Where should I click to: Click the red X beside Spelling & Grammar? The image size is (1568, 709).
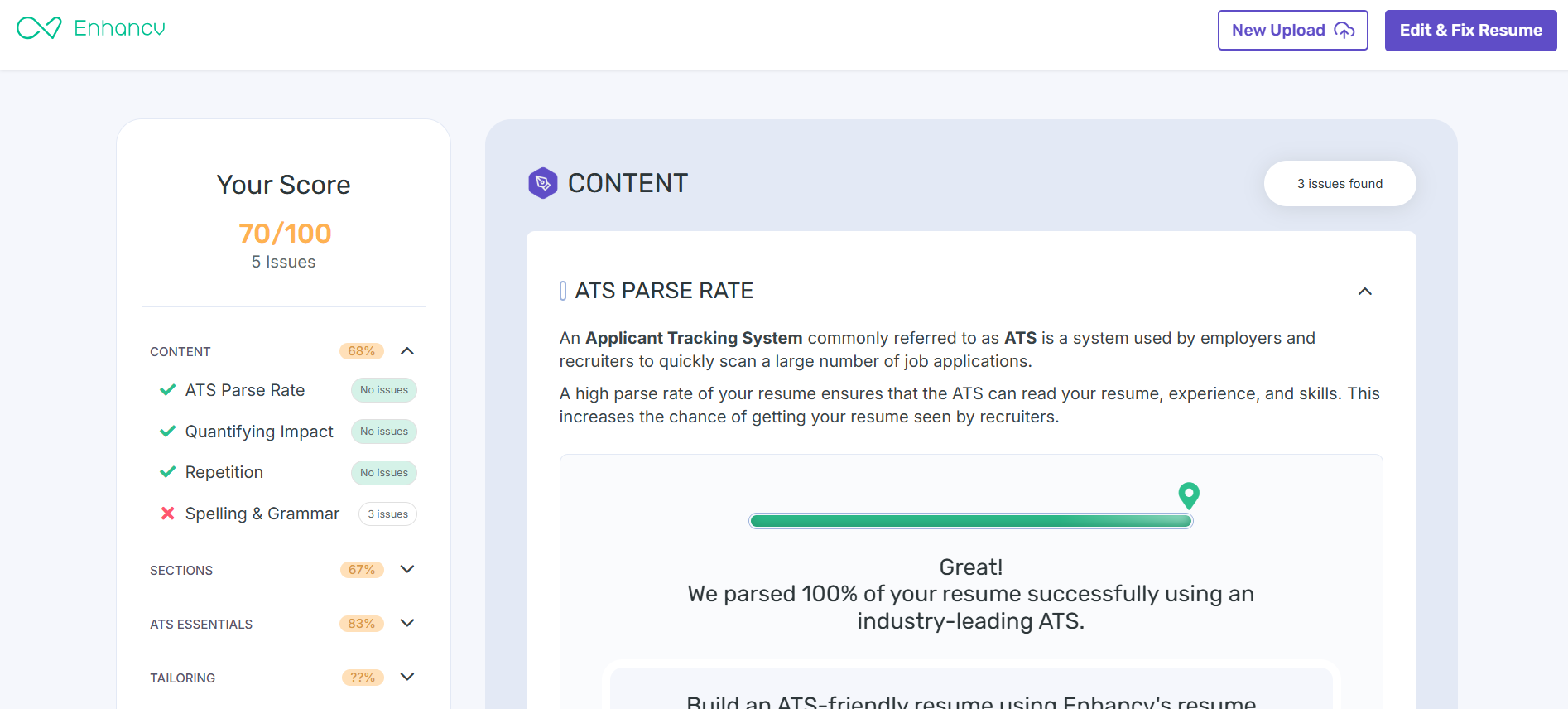point(167,514)
